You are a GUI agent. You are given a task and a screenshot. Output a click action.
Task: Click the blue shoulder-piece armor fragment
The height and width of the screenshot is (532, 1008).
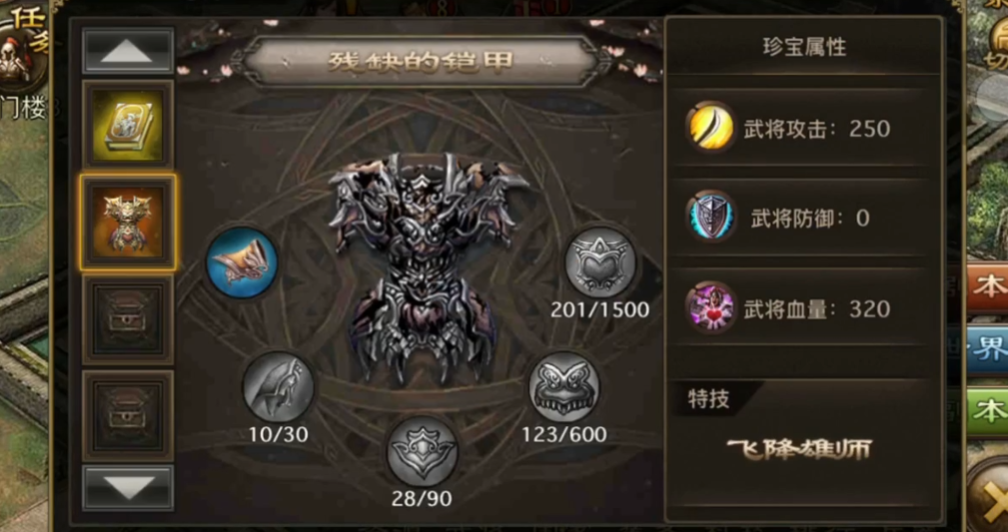point(242,263)
